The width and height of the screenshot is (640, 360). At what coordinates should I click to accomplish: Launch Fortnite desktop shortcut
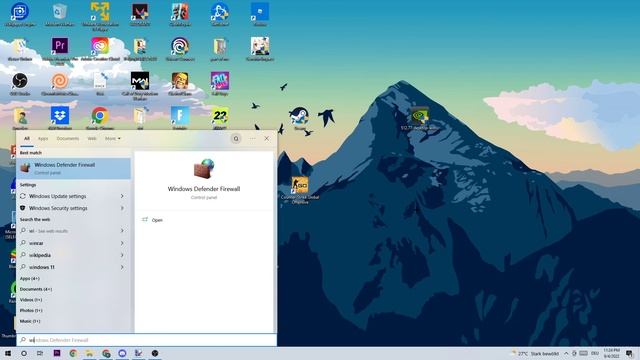[180, 116]
